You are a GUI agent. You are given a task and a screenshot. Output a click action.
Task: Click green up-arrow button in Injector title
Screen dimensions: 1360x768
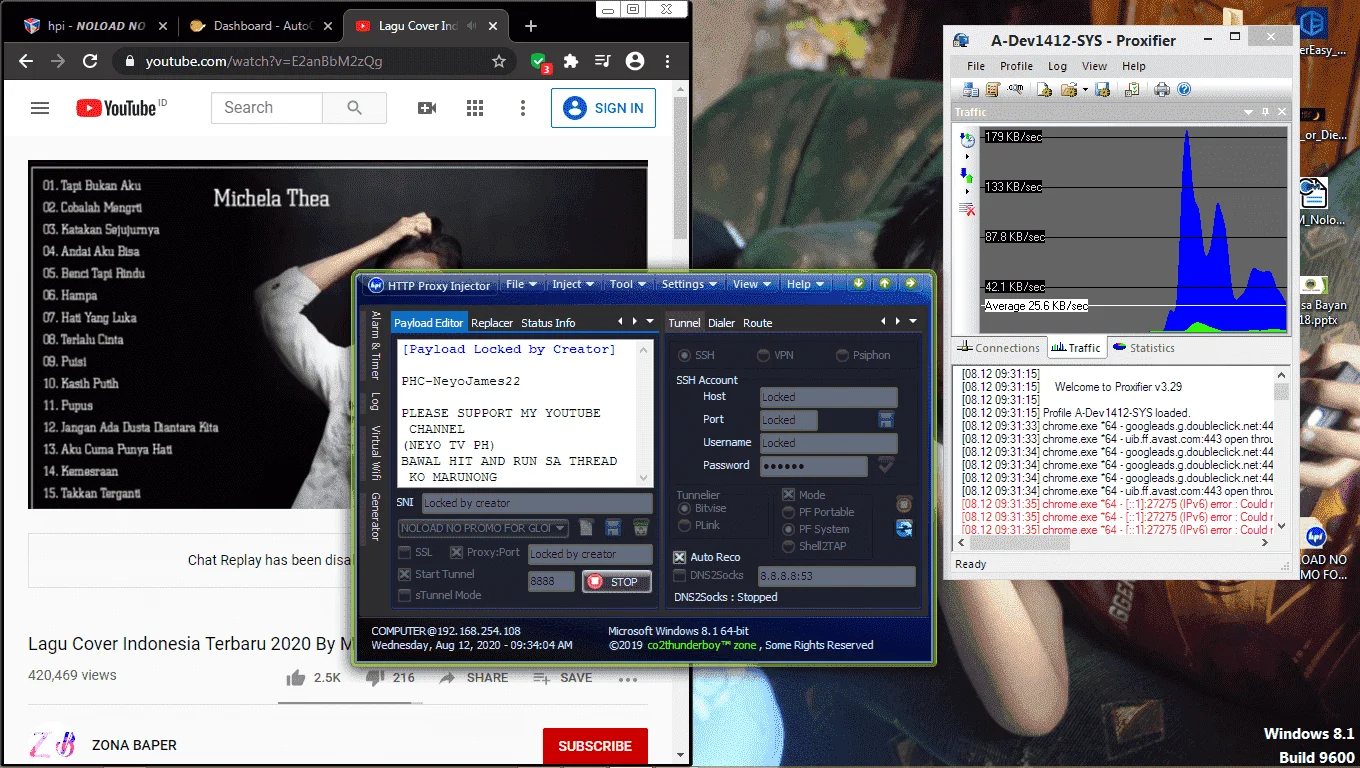point(884,284)
